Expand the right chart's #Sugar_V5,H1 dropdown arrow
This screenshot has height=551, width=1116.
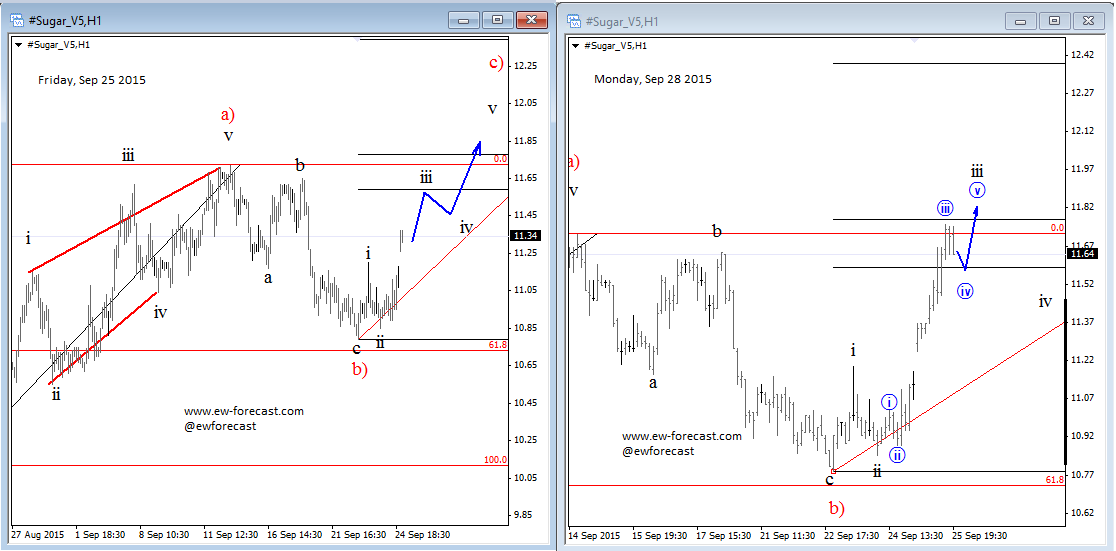click(x=574, y=45)
